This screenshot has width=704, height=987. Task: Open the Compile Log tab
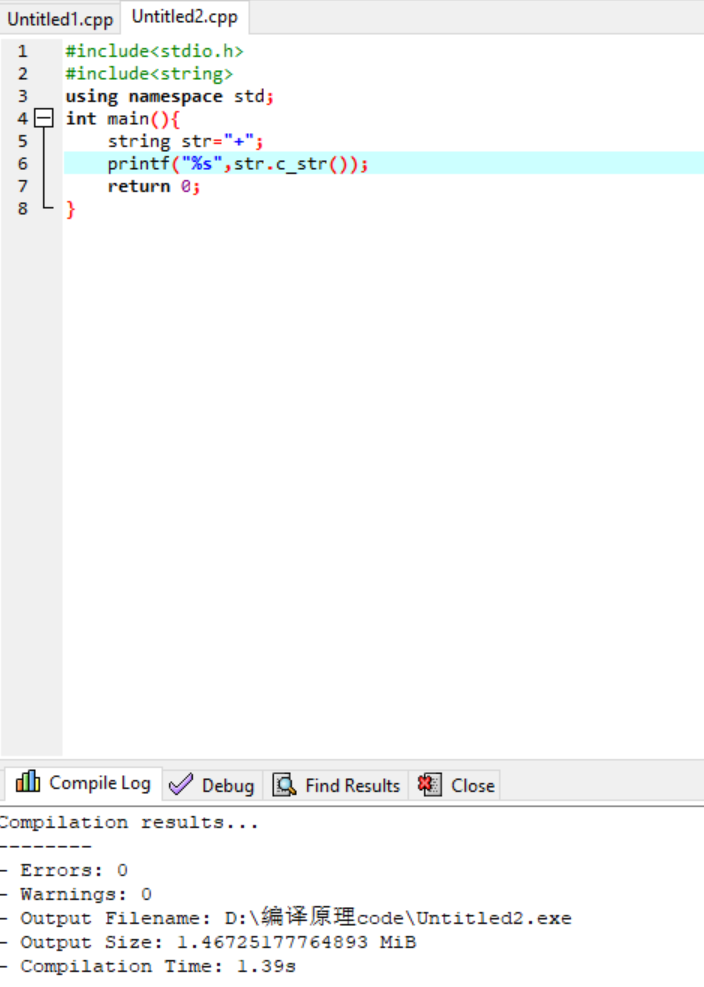point(83,783)
